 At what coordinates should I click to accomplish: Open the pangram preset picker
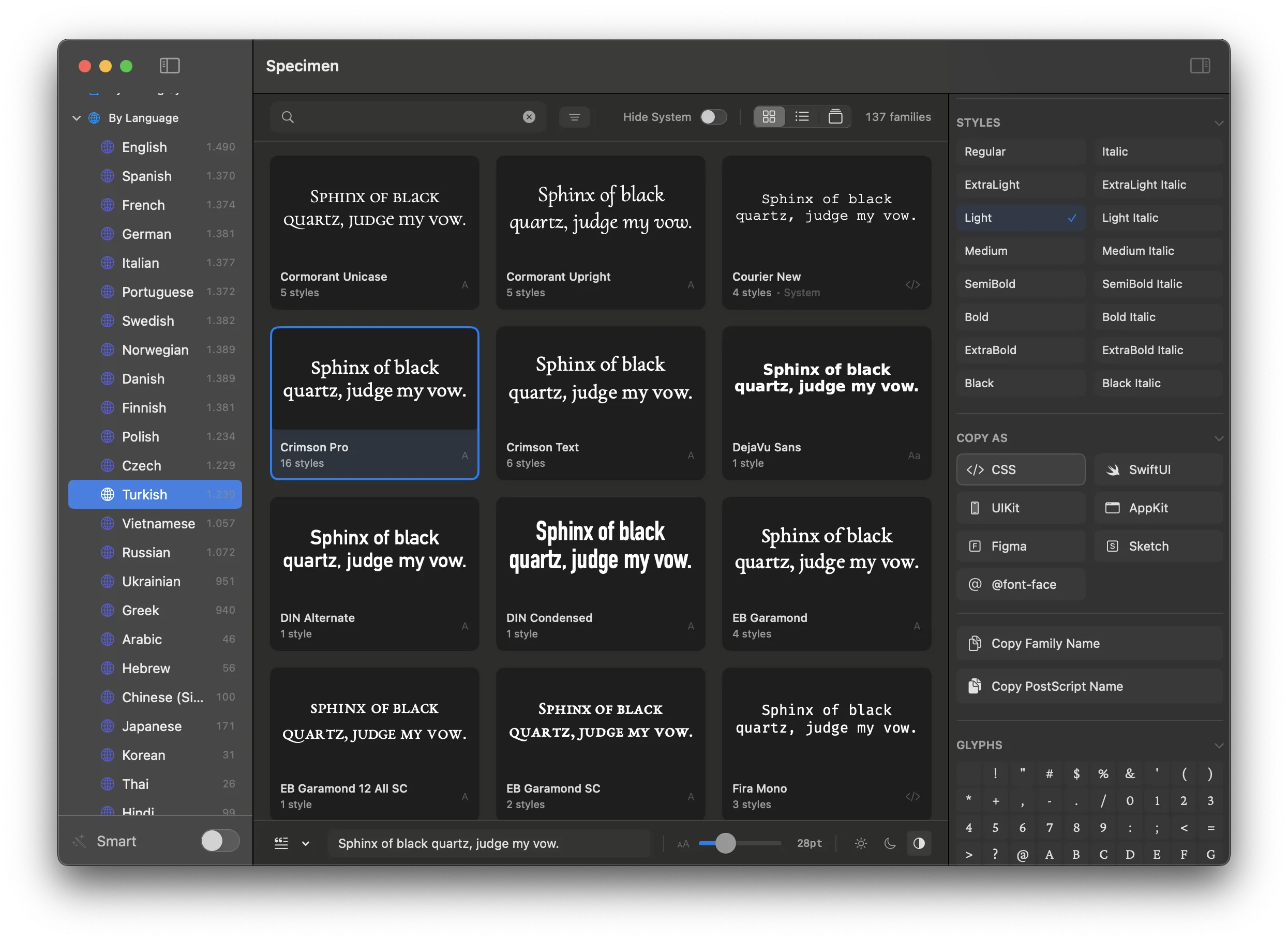coord(292,843)
